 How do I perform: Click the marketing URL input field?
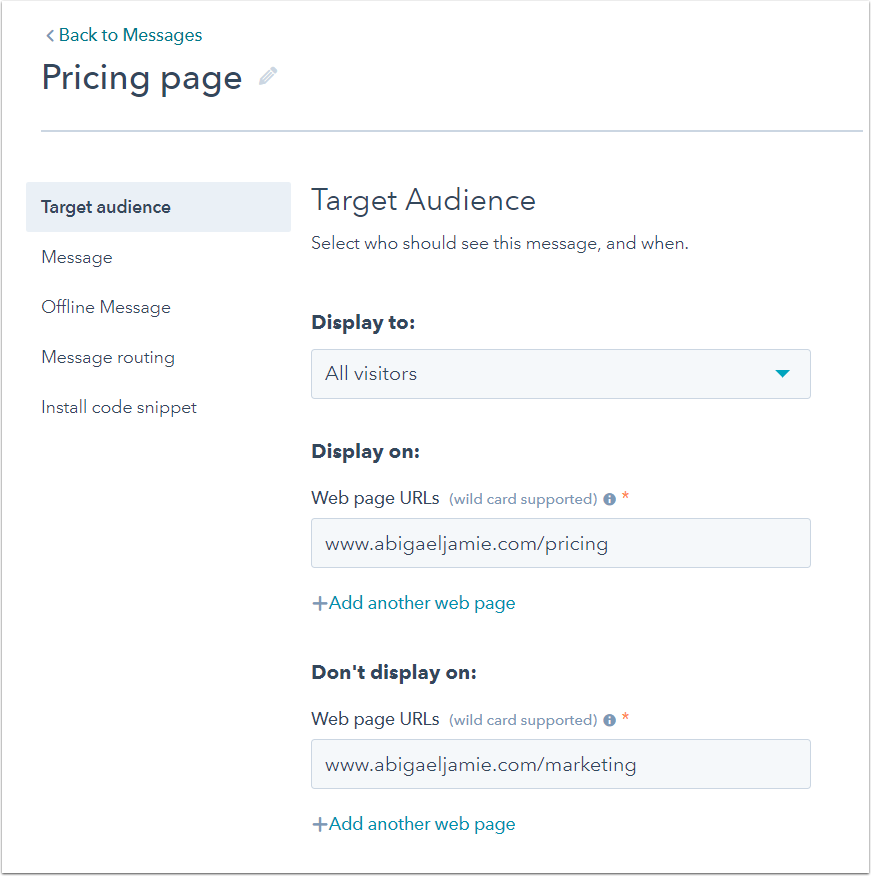pyautogui.click(x=560, y=764)
